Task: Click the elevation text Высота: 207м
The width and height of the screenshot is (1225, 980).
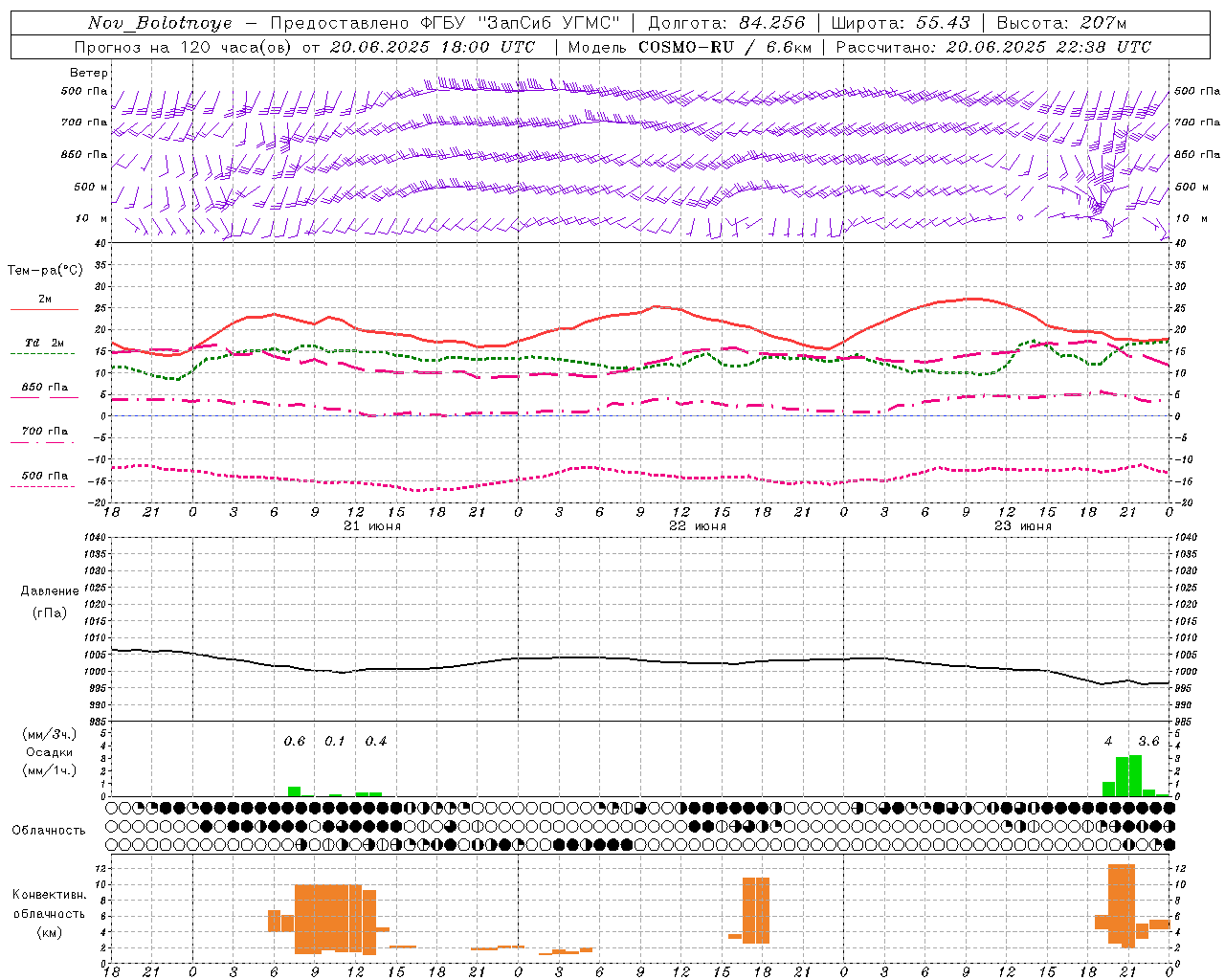Action: [x=1061, y=23]
